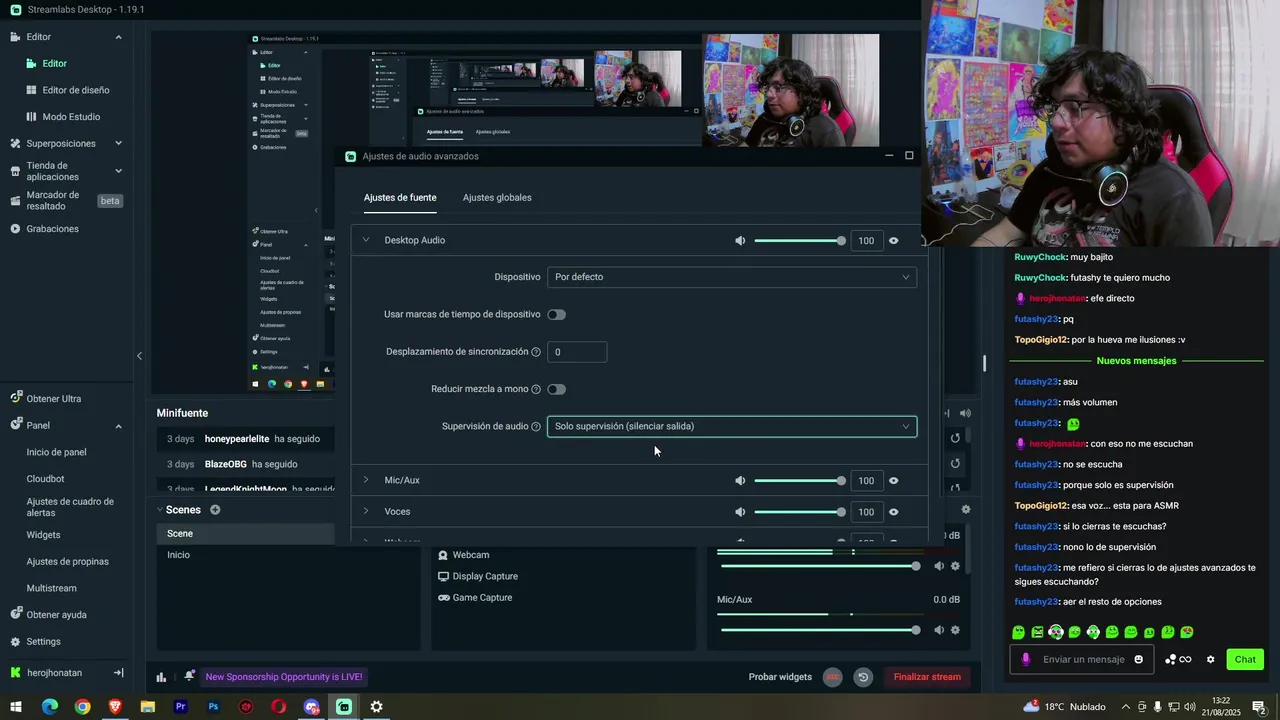Open the 'Supervisión de audio' dropdown

(732, 426)
